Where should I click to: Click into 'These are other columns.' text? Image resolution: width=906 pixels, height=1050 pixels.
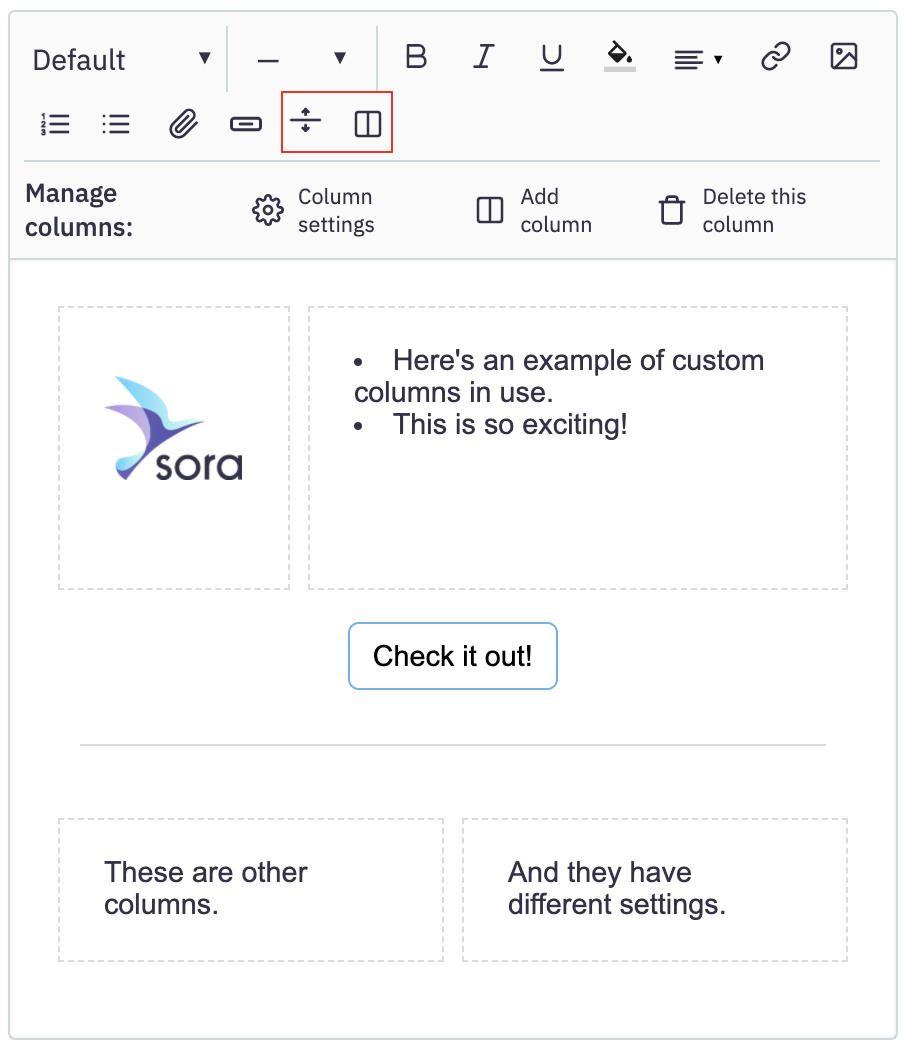(x=206, y=888)
